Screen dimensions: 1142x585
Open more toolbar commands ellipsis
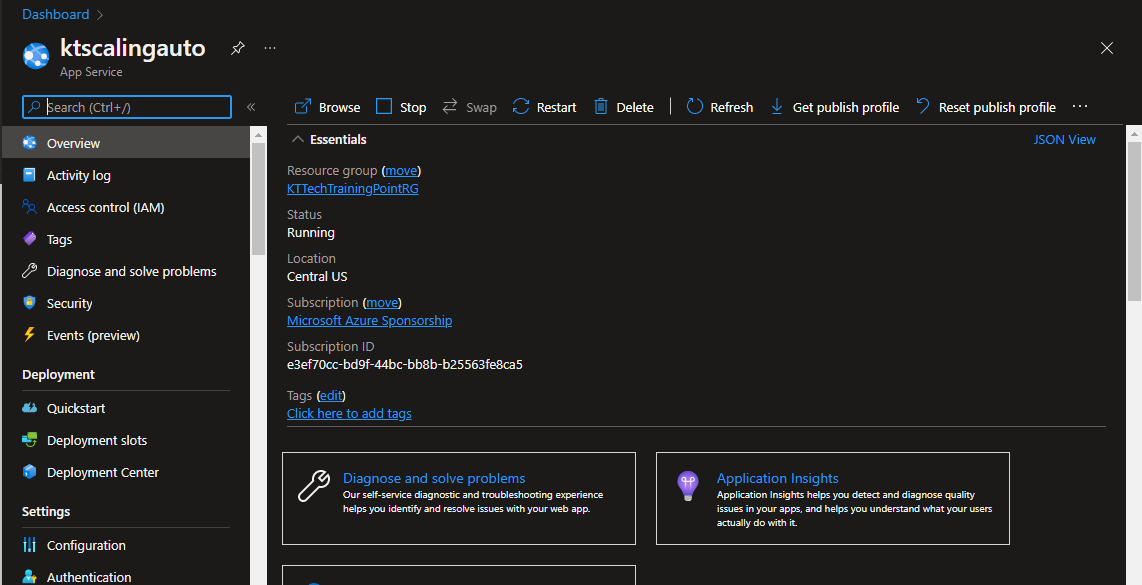pos(1080,107)
